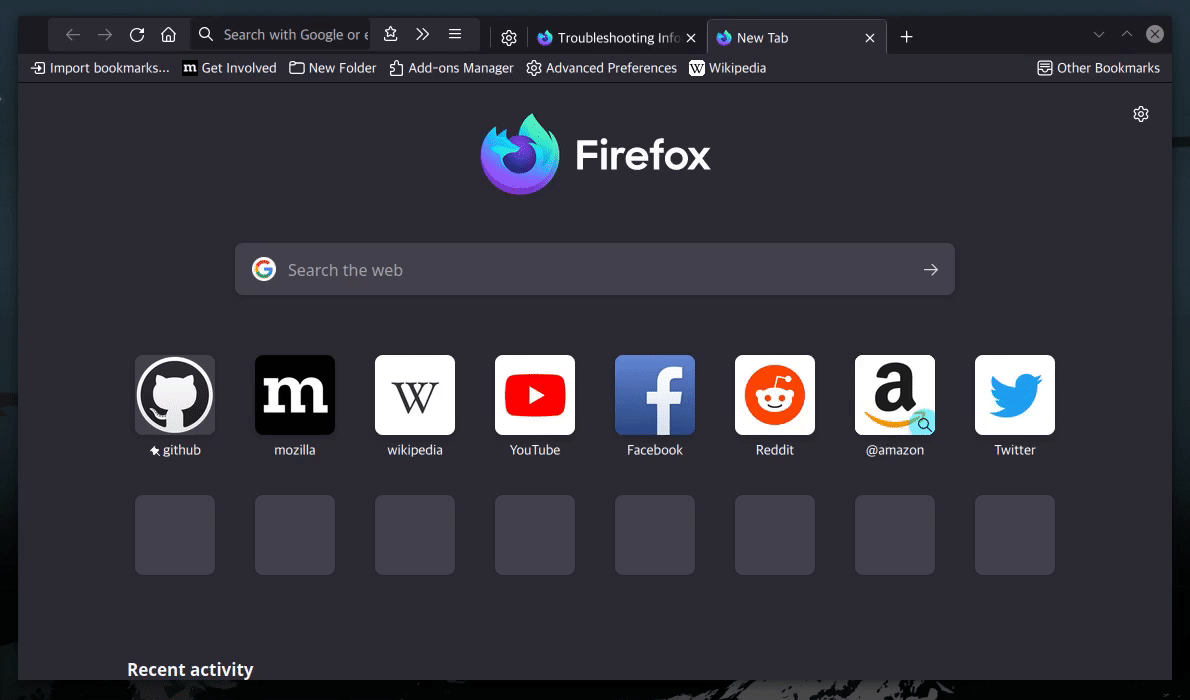Open the New Folder bookmark folder
Viewport: 1190px width, 700px height.
[332, 68]
